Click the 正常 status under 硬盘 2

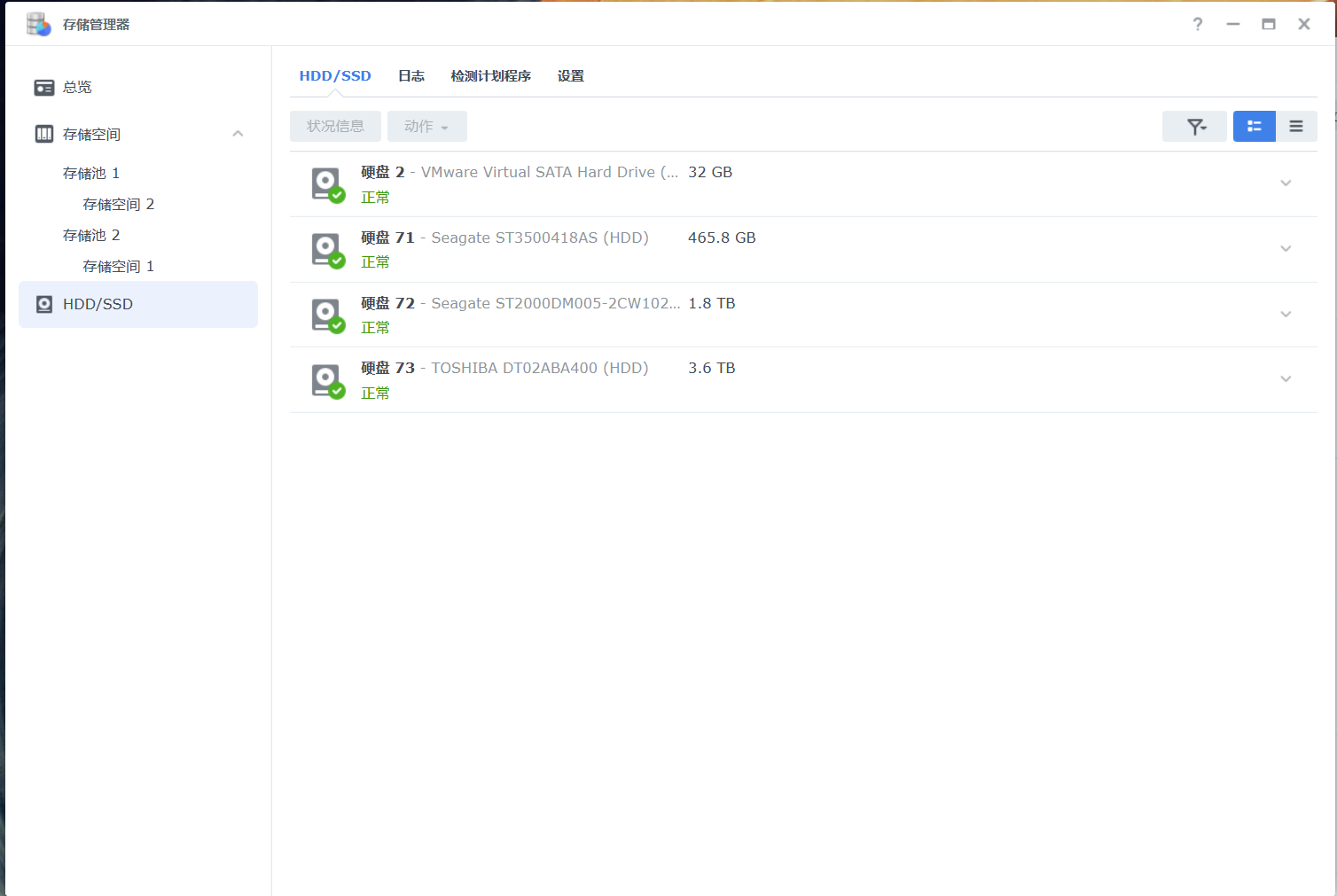pyautogui.click(x=375, y=198)
